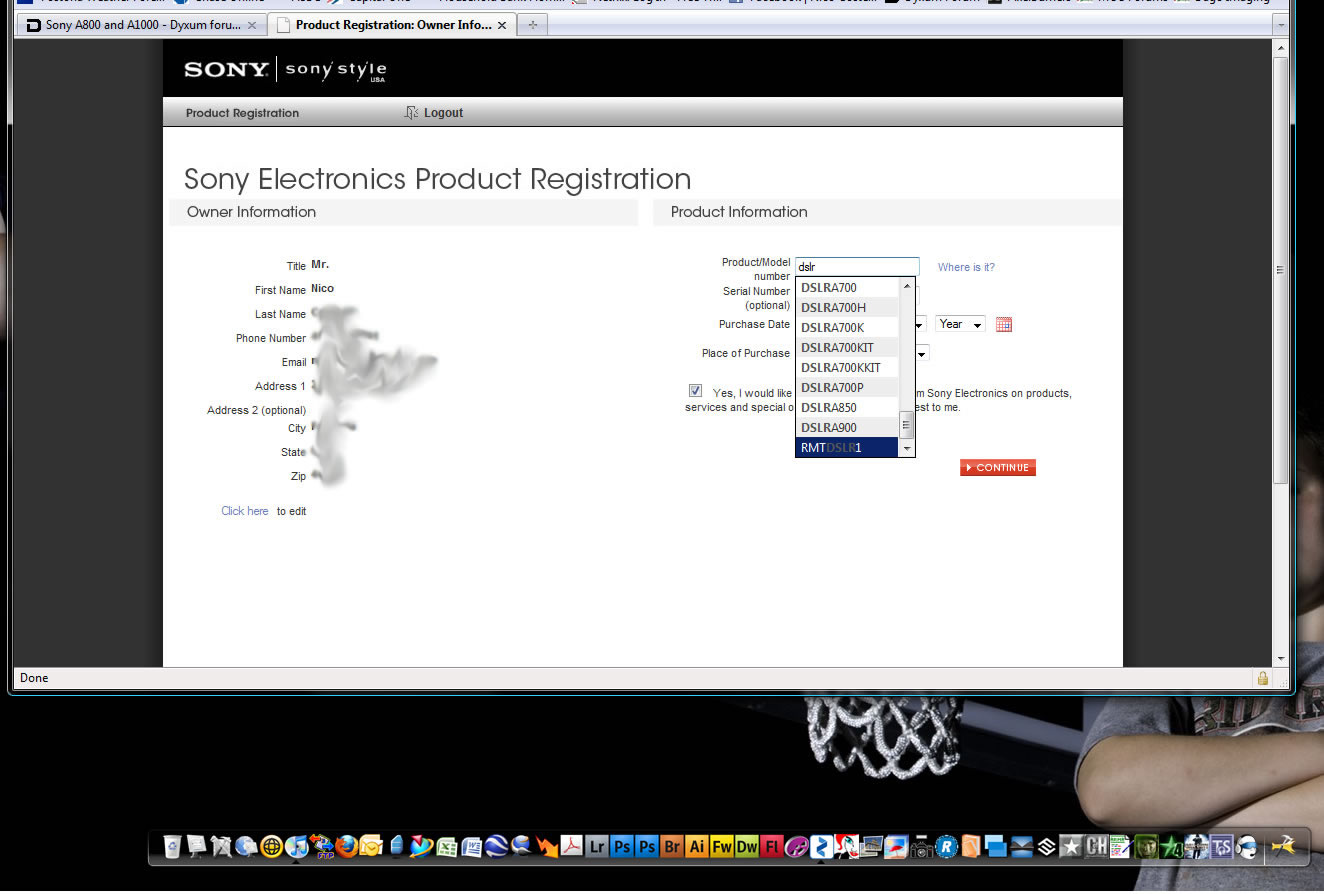Screen dimensions: 1324x894
Task: Select DSLRA700P from the suggestion list
Action: [x=848, y=388]
